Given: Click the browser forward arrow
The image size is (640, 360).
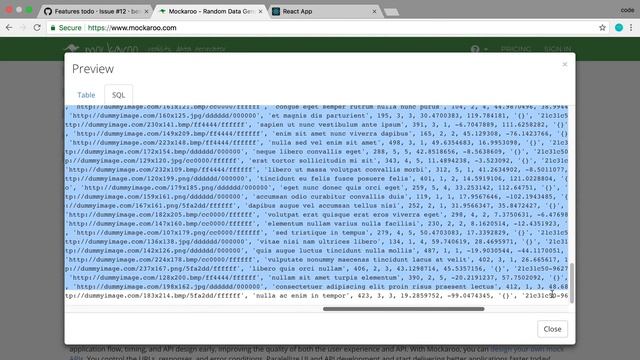Looking at the screenshot, I should (23, 28).
